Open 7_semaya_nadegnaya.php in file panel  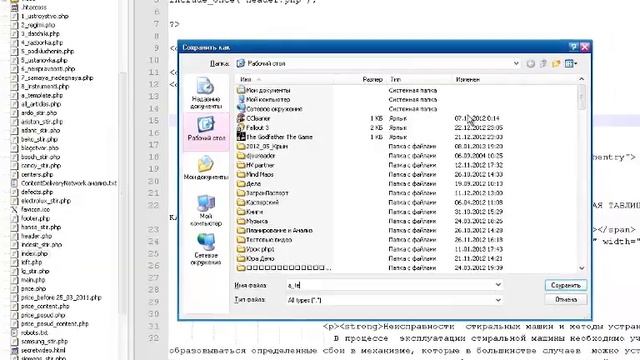57,78
